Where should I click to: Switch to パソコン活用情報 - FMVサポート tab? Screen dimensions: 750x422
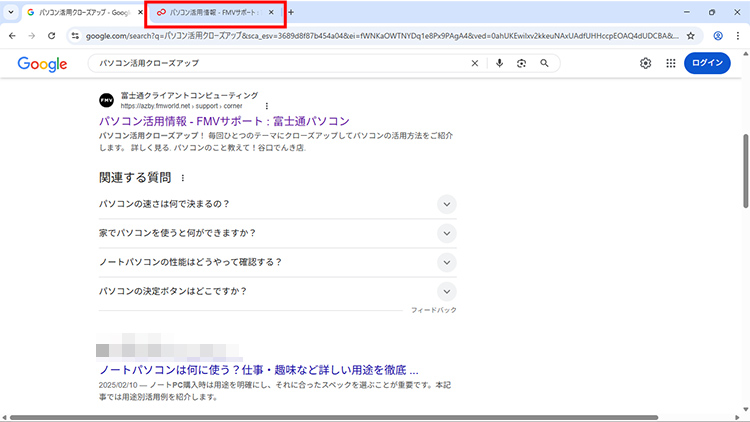(209, 13)
